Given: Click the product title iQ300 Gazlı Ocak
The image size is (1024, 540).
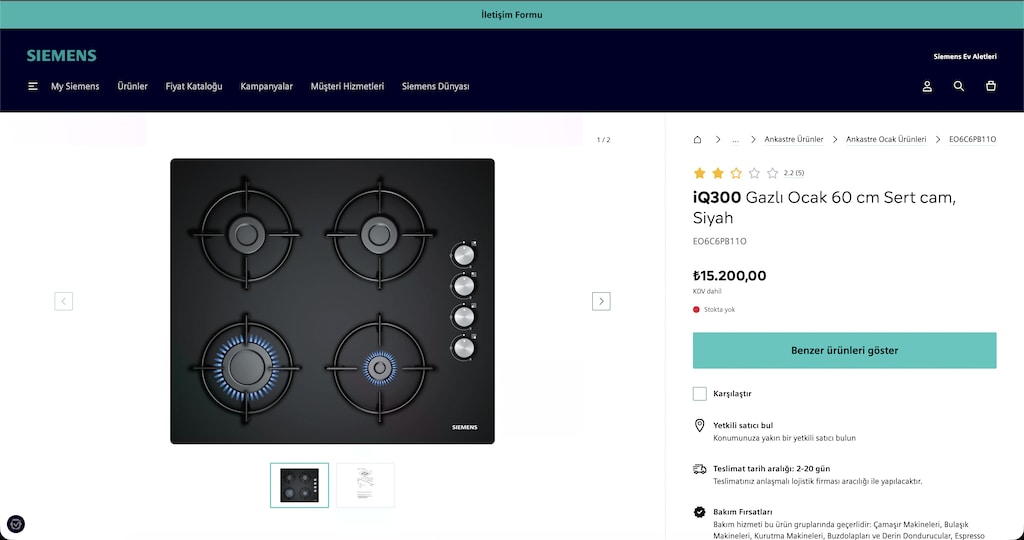Looking at the screenshot, I should pos(824,207).
